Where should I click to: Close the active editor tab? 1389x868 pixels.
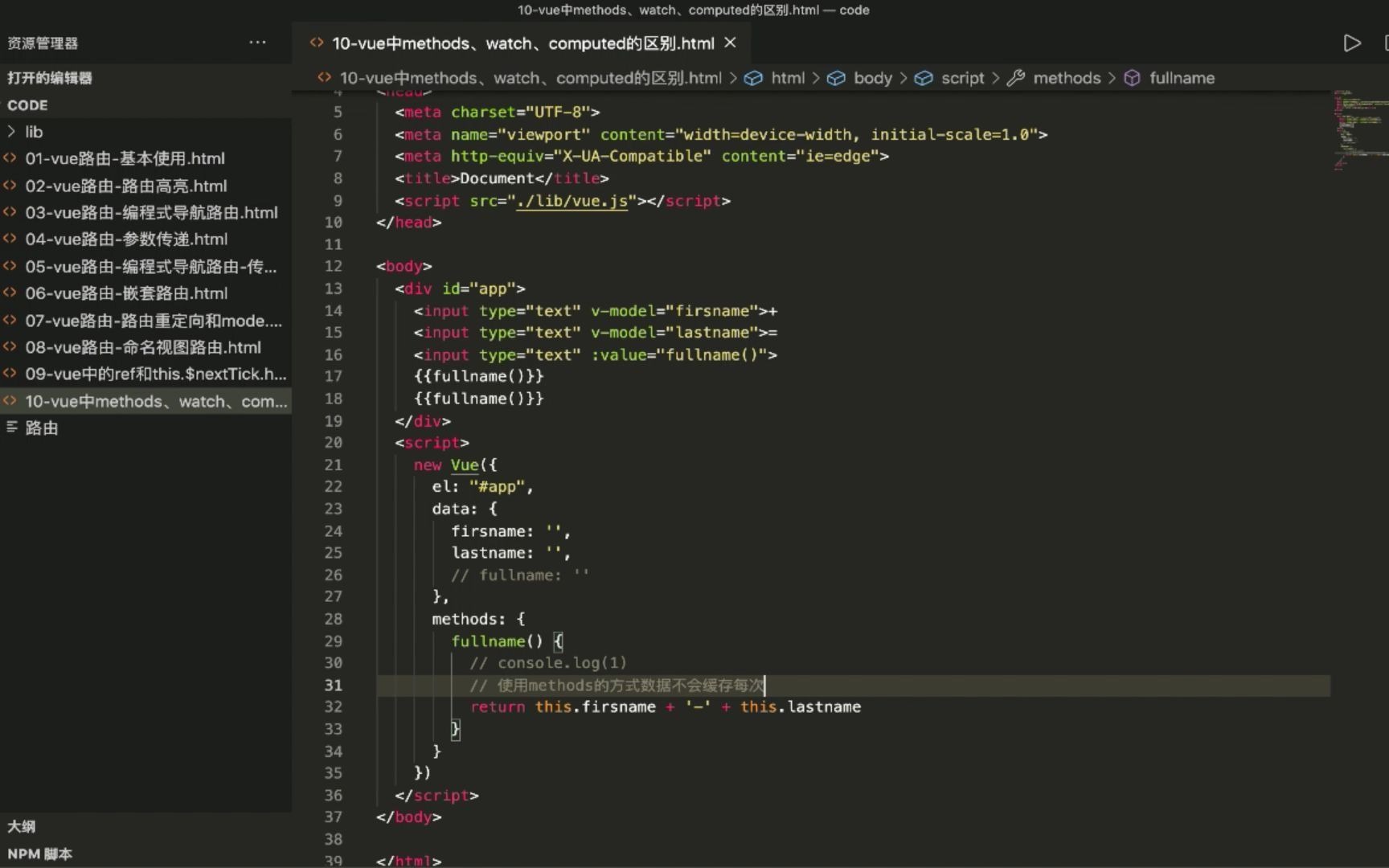click(729, 43)
